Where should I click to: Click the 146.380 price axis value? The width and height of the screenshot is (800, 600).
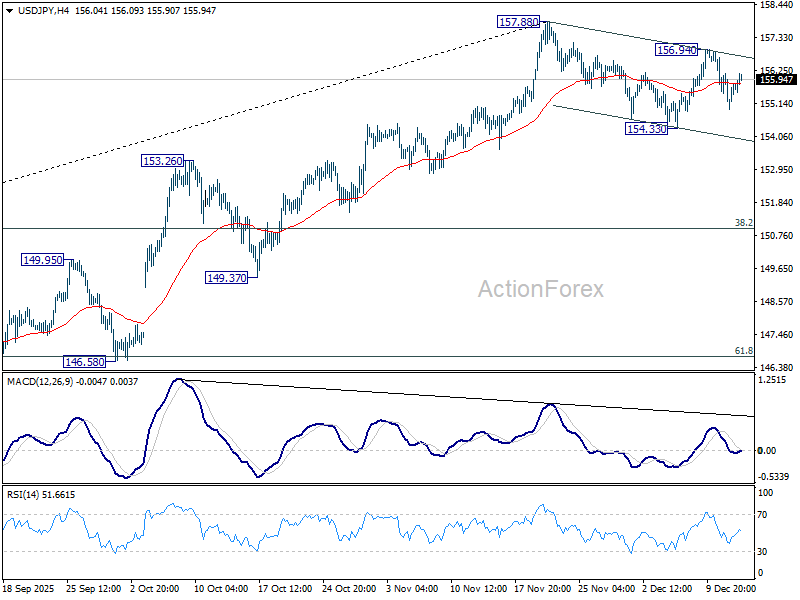(x=777, y=367)
